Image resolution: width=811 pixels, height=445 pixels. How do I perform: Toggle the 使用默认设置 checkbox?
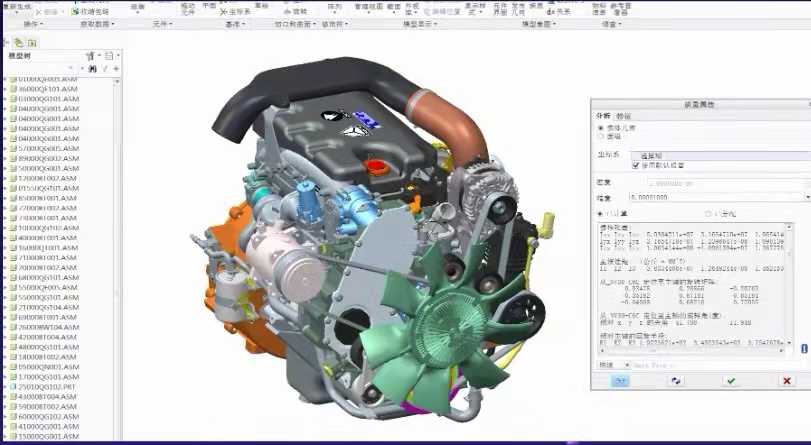635,166
